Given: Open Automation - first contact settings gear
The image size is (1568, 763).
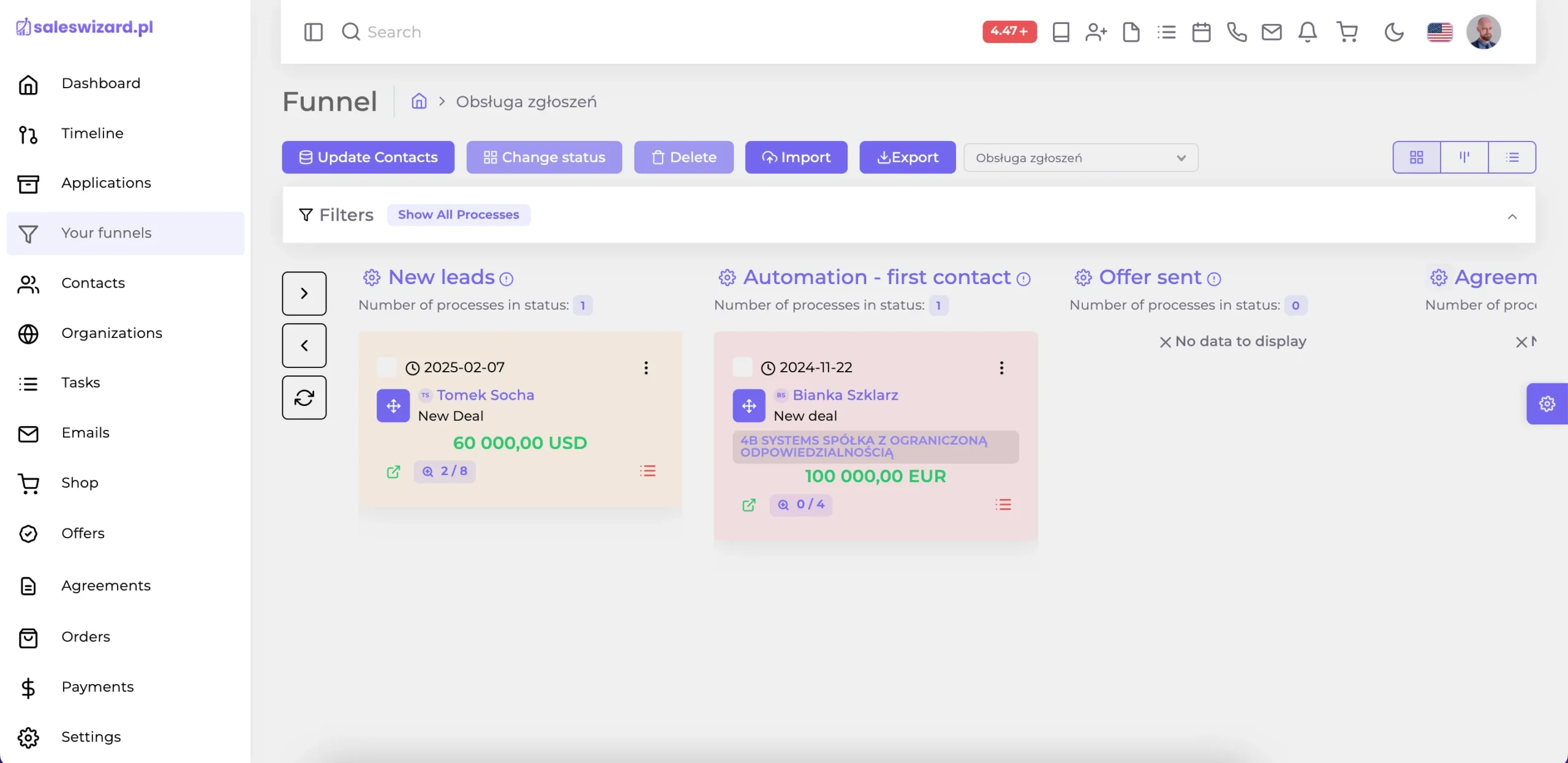Looking at the screenshot, I should (727, 277).
